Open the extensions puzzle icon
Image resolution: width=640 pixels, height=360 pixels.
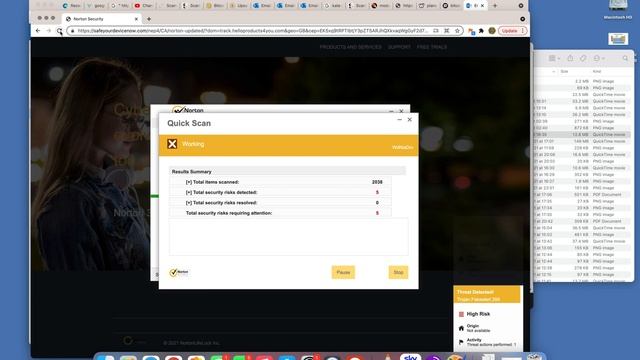point(481,31)
